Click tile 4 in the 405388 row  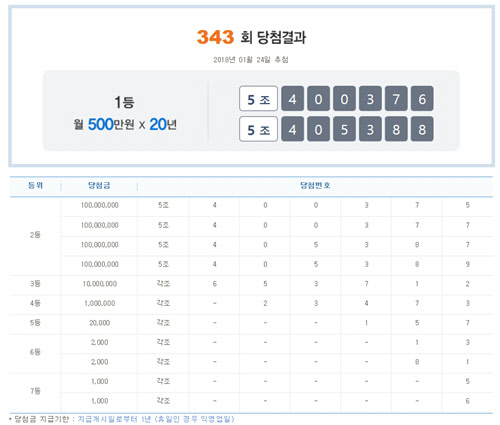[x=293, y=129]
